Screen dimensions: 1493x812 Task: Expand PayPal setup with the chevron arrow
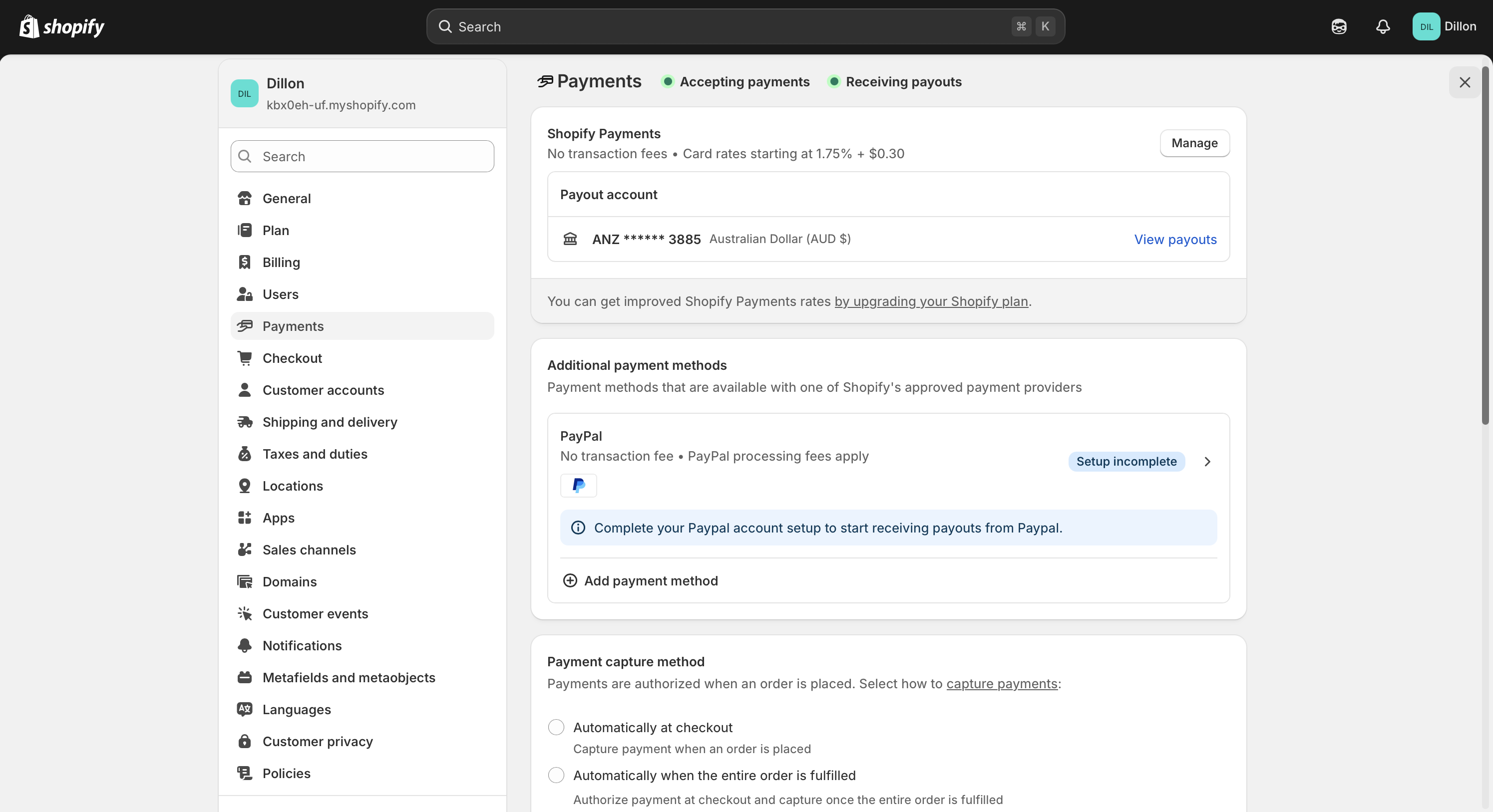click(1207, 462)
